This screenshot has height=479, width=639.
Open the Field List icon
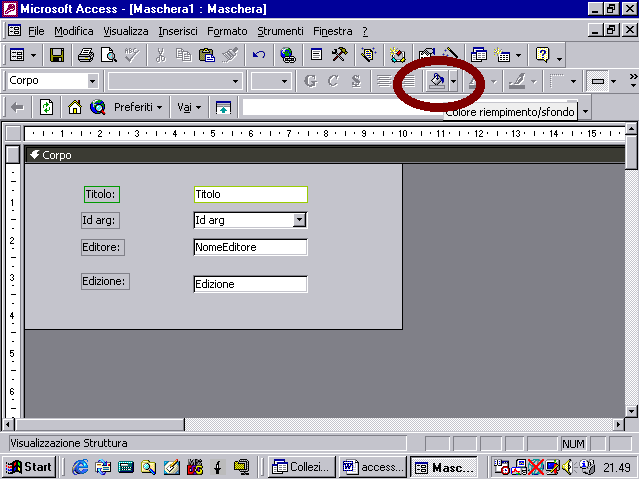click(x=316, y=55)
